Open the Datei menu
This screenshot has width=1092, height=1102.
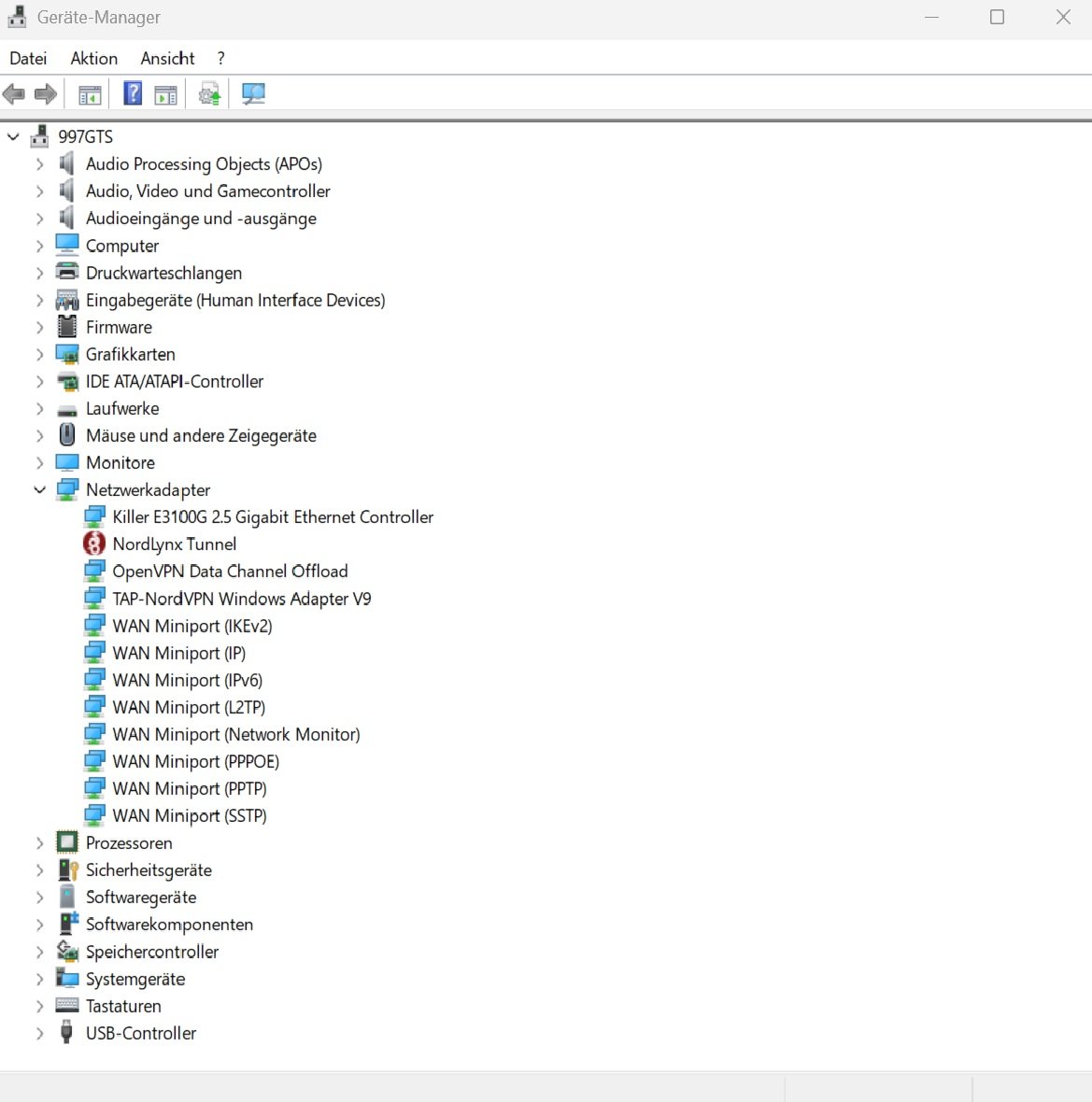28,58
